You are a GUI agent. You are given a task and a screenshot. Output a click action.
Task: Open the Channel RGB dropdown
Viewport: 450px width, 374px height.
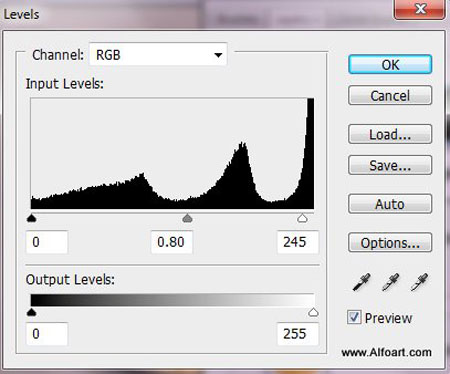pos(158,55)
